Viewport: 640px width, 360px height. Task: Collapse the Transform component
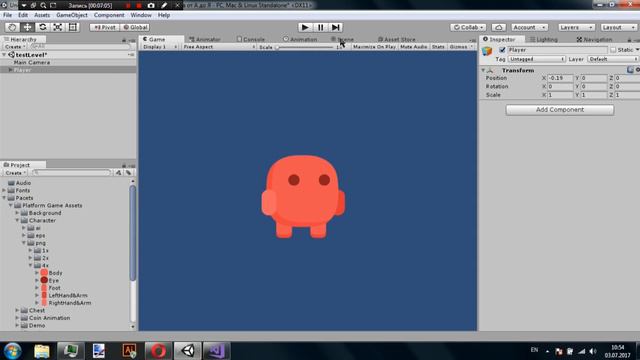point(483,70)
